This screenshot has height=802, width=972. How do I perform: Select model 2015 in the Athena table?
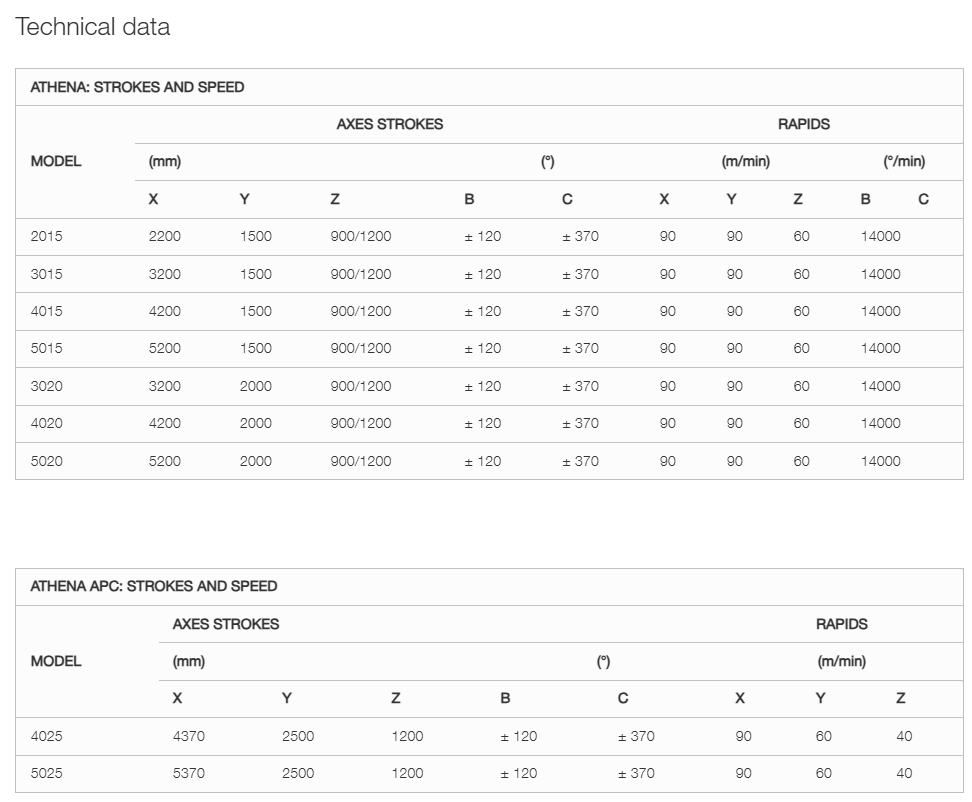click(x=46, y=236)
